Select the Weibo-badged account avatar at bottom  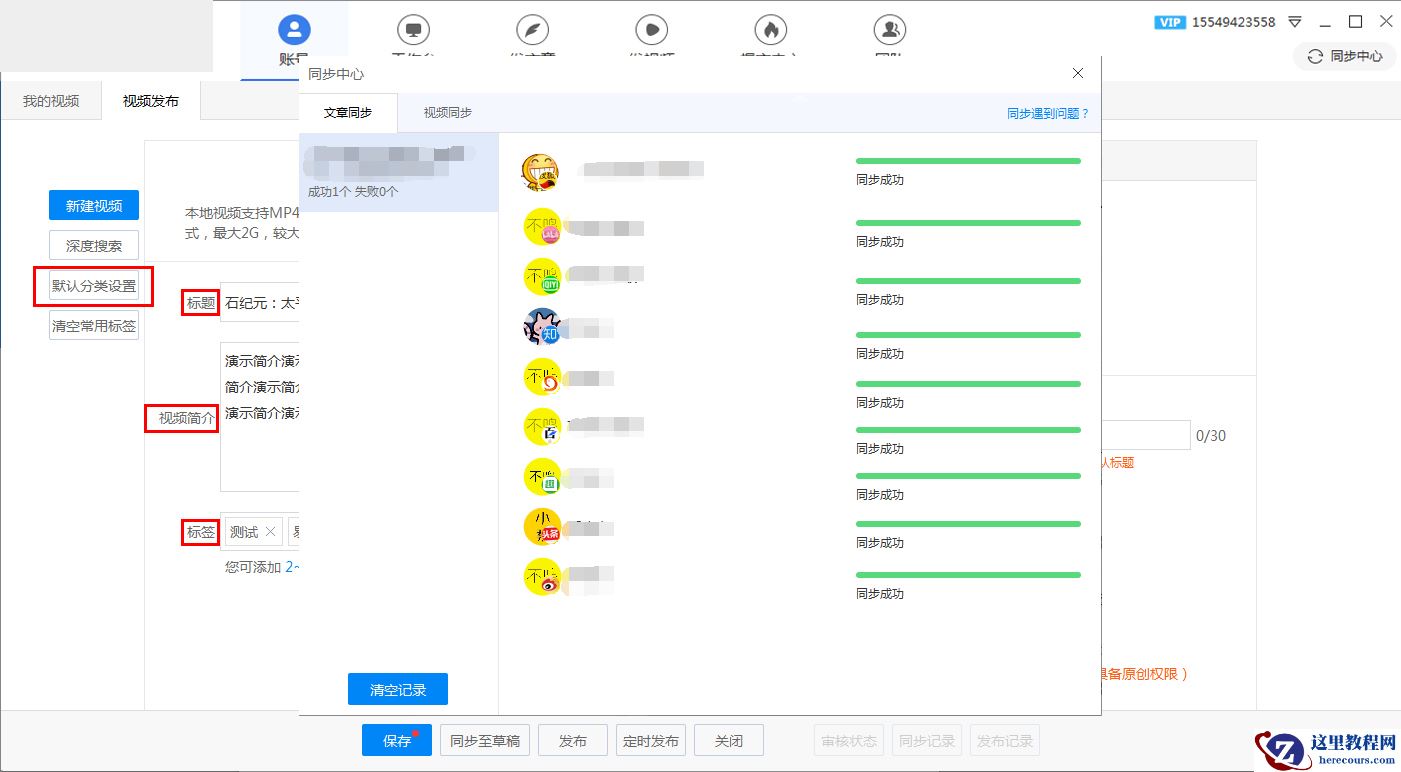coord(542,577)
